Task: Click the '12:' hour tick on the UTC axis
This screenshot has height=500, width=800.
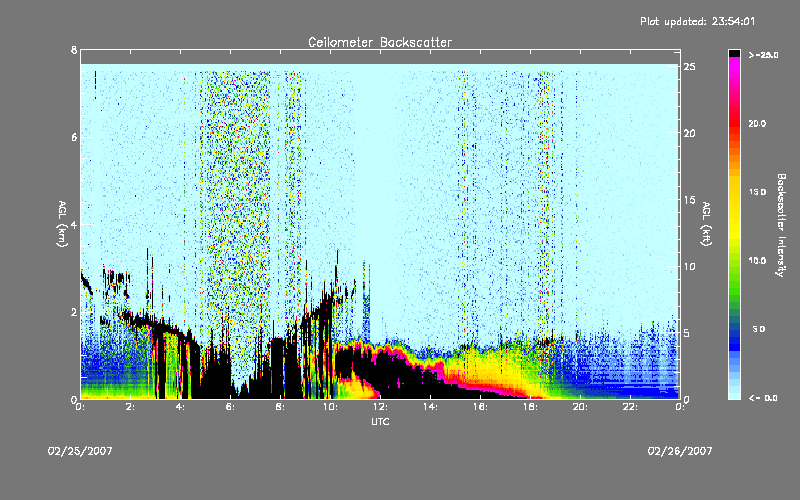Action: [380, 407]
